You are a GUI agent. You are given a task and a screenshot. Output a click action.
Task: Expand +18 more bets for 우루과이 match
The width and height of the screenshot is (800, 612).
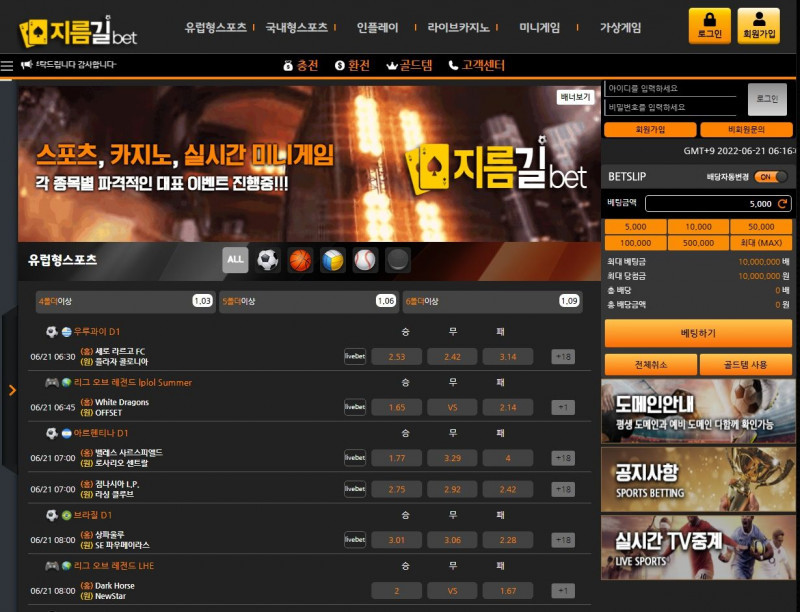(563, 357)
